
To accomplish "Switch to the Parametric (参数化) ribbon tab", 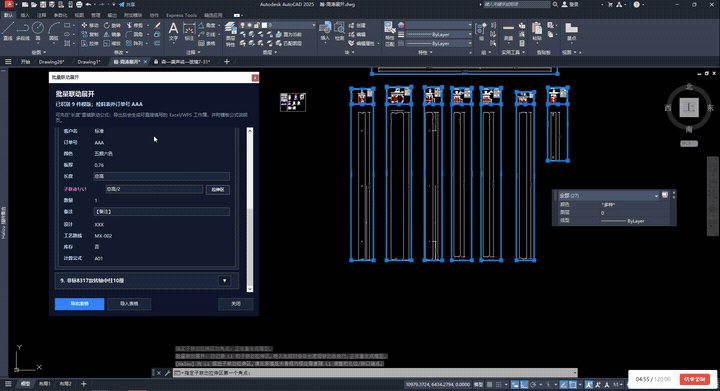I will click(60, 15).
